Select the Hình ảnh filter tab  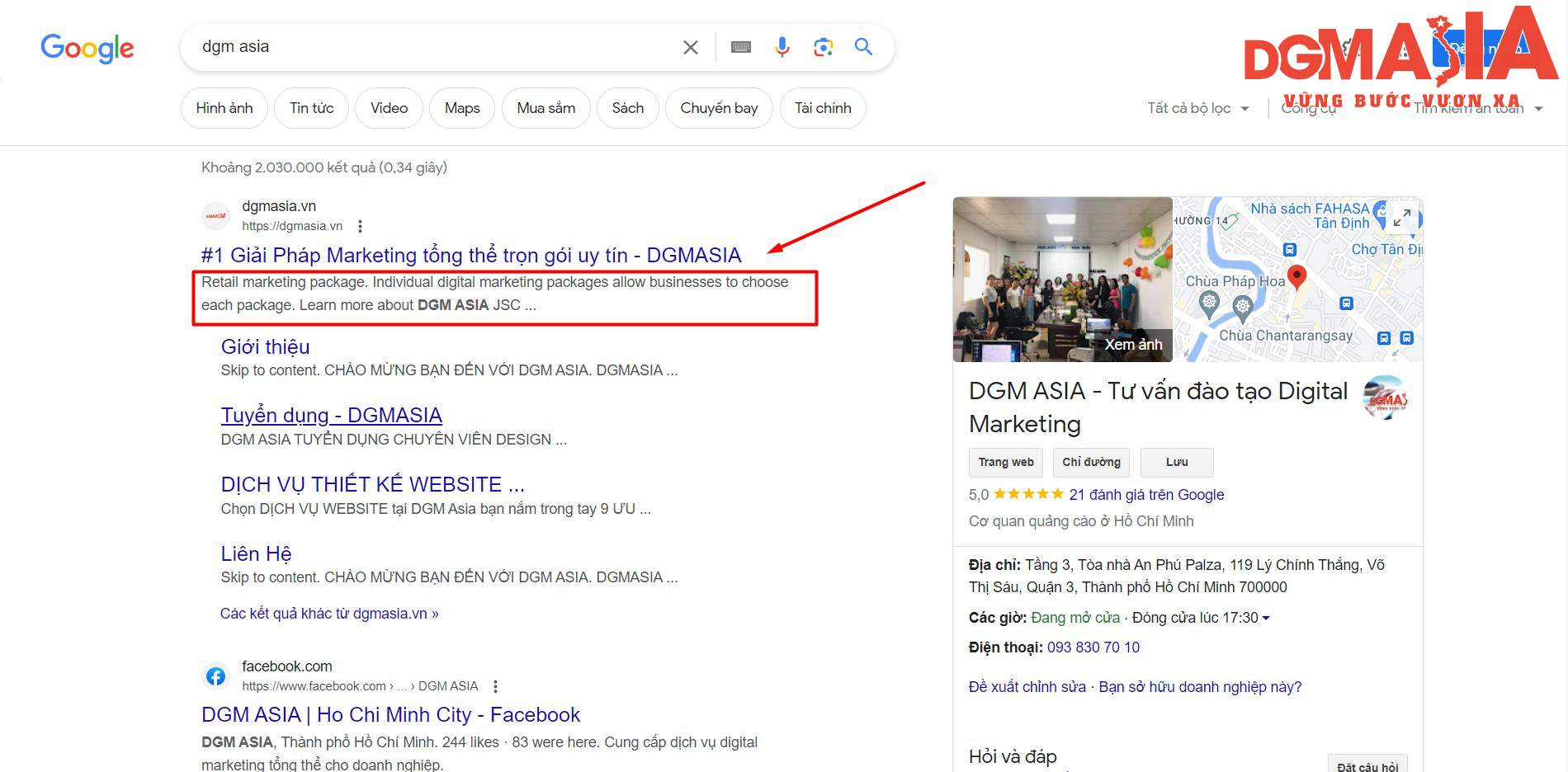click(224, 108)
